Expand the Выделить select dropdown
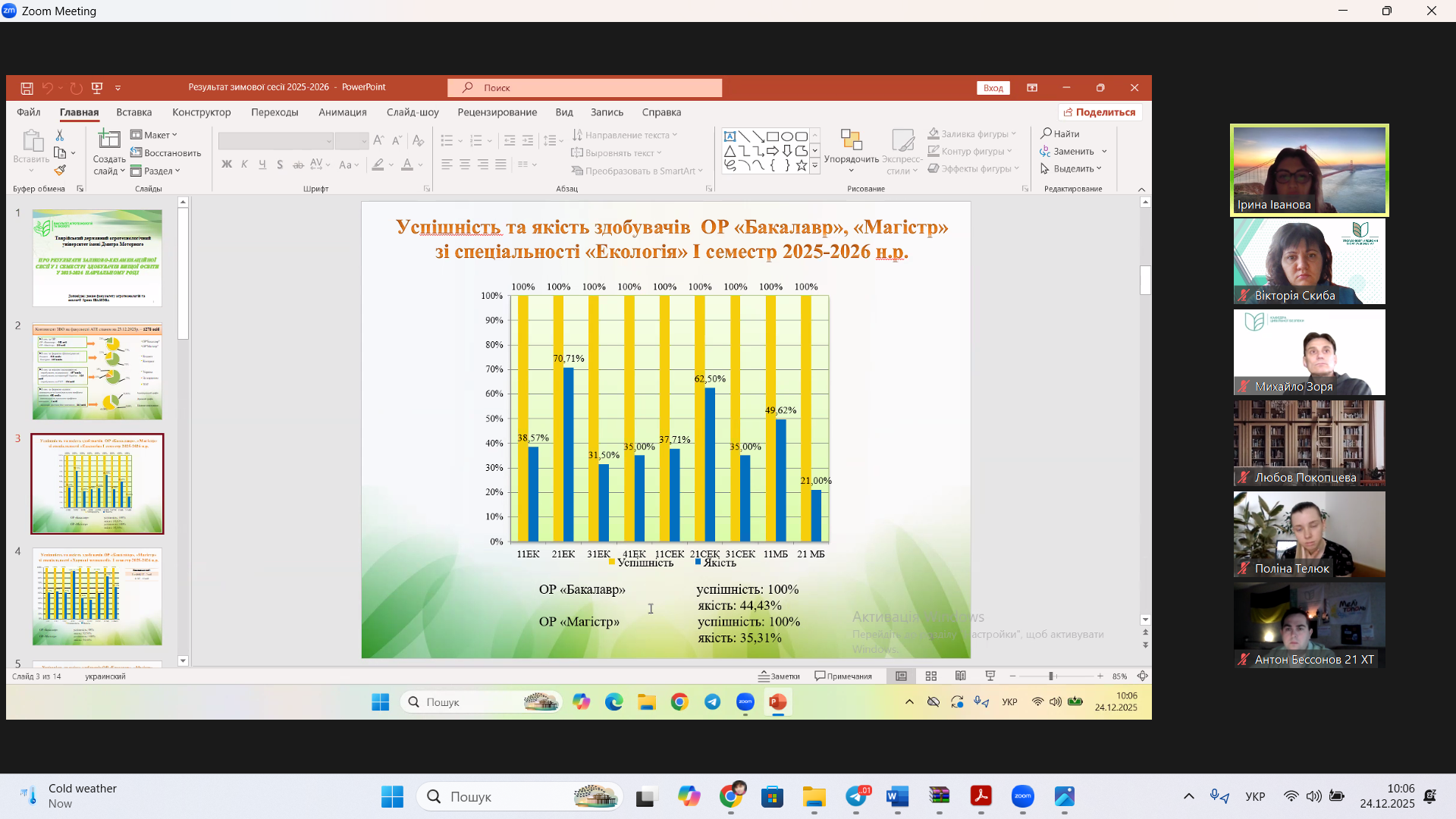The height and width of the screenshot is (819, 1456). [1072, 168]
